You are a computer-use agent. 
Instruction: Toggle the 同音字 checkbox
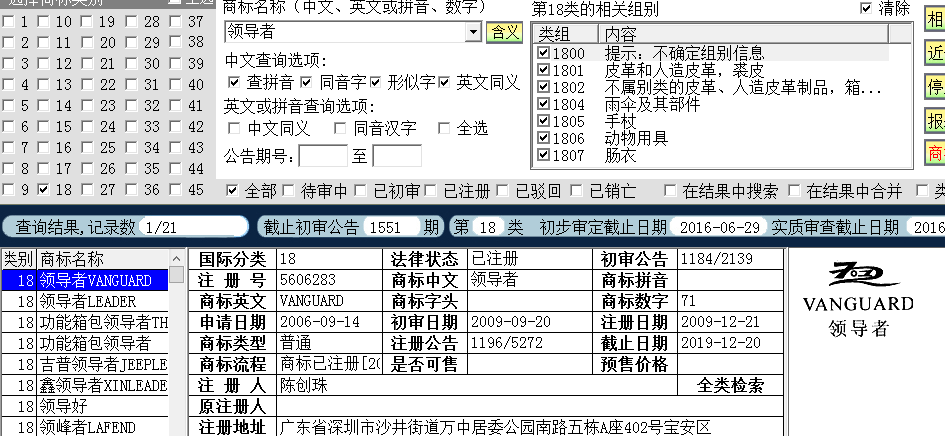click(x=306, y=82)
